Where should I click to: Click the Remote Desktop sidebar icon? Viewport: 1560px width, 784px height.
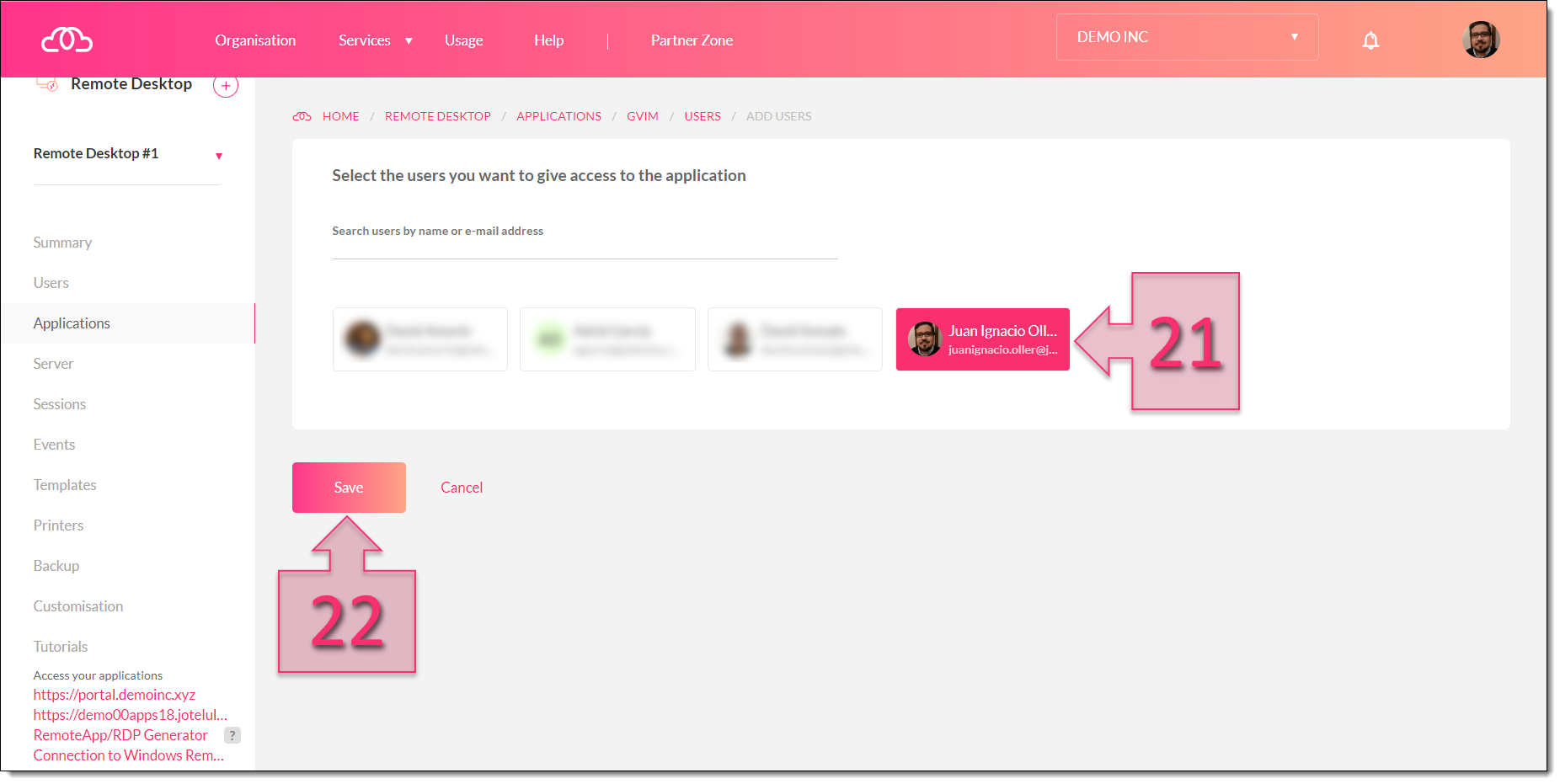point(47,84)
